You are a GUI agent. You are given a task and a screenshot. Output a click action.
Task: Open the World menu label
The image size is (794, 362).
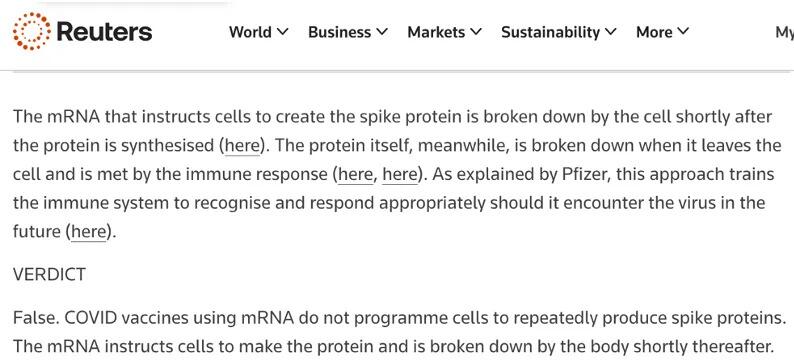tap(250, 32)
